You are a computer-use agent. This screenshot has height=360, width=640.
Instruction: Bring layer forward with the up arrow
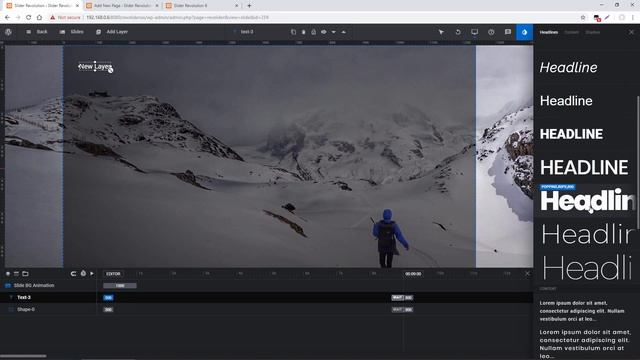tap(344, 32)
